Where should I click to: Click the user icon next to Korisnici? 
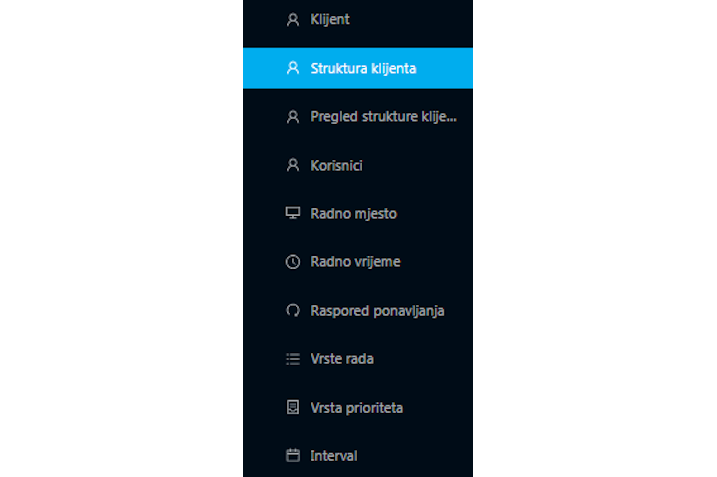tap(293, 165)
